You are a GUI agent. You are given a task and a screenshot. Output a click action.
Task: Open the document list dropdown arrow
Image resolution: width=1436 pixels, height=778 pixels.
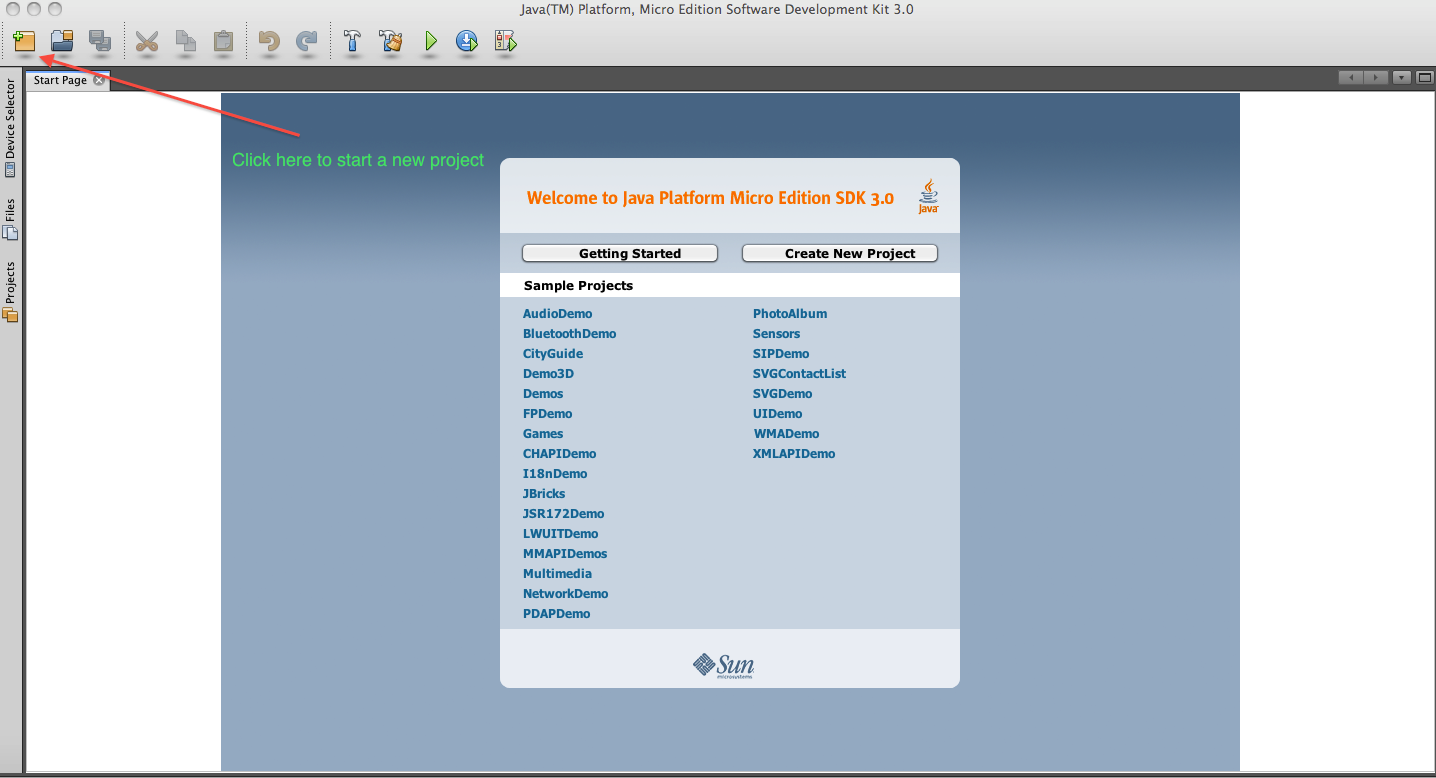1402,77
